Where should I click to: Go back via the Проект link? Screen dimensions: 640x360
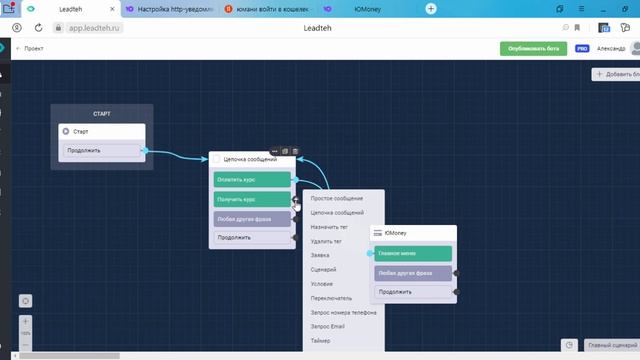click(30, 48)
